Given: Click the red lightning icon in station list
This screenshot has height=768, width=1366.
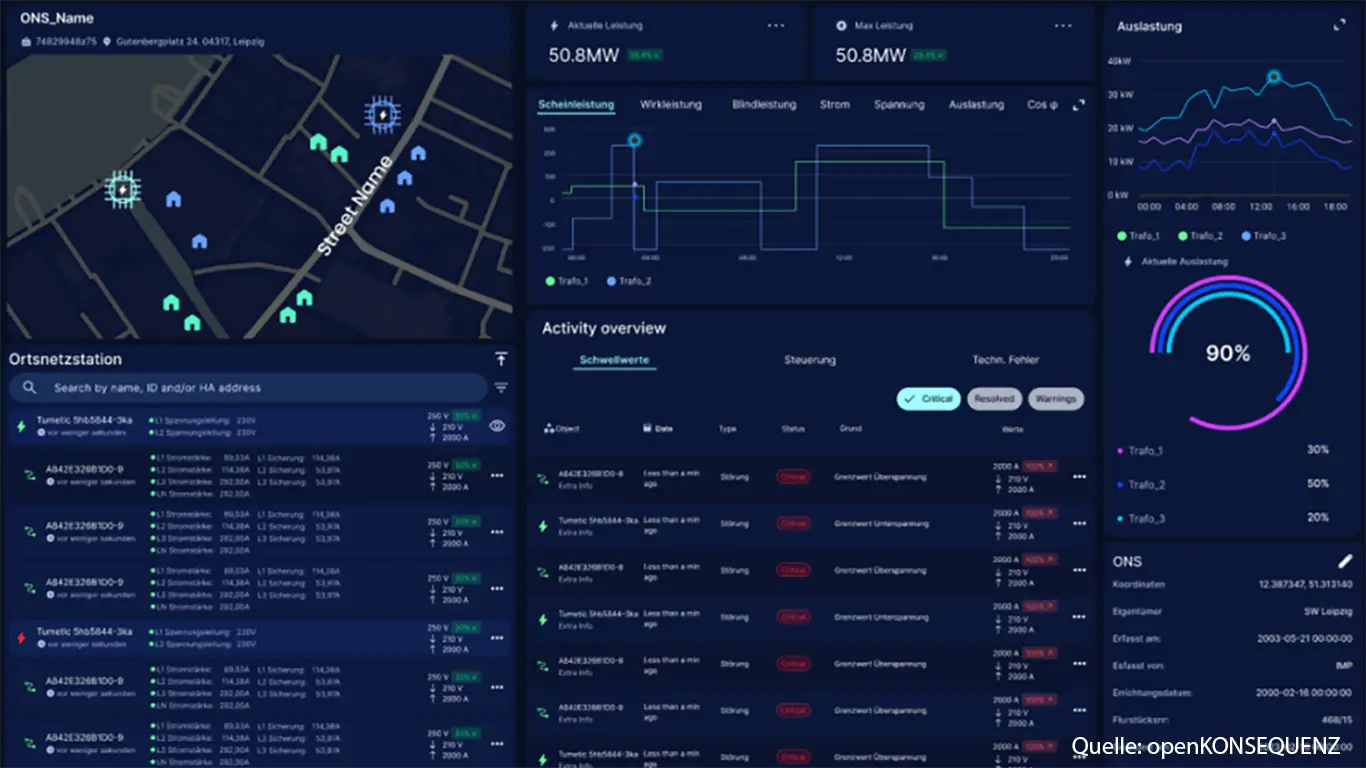Looking at the screenshot, I should coord(22,637).
